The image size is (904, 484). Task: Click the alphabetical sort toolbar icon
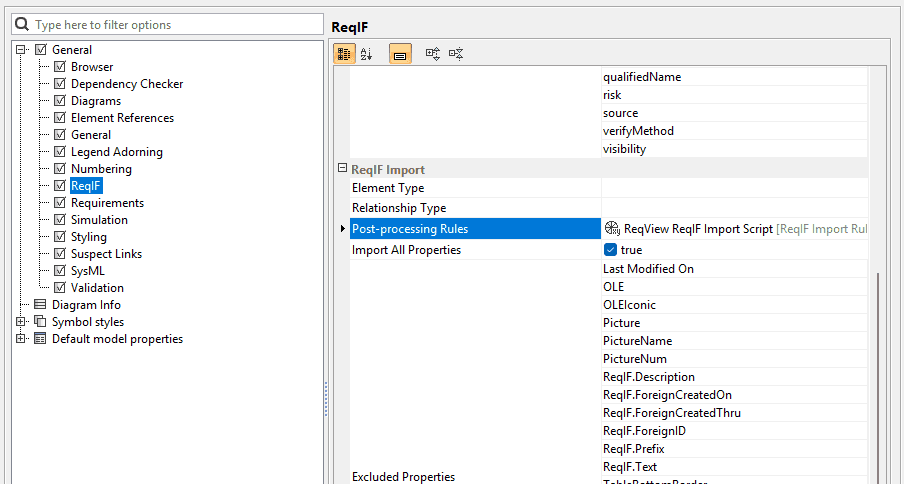tap(366, 54)
